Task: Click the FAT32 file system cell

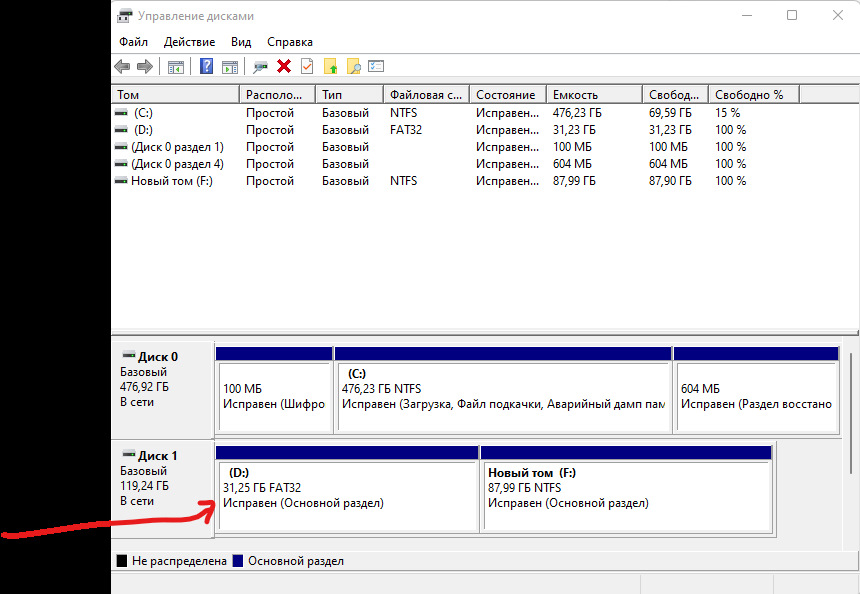Action: tap(406, 130)
